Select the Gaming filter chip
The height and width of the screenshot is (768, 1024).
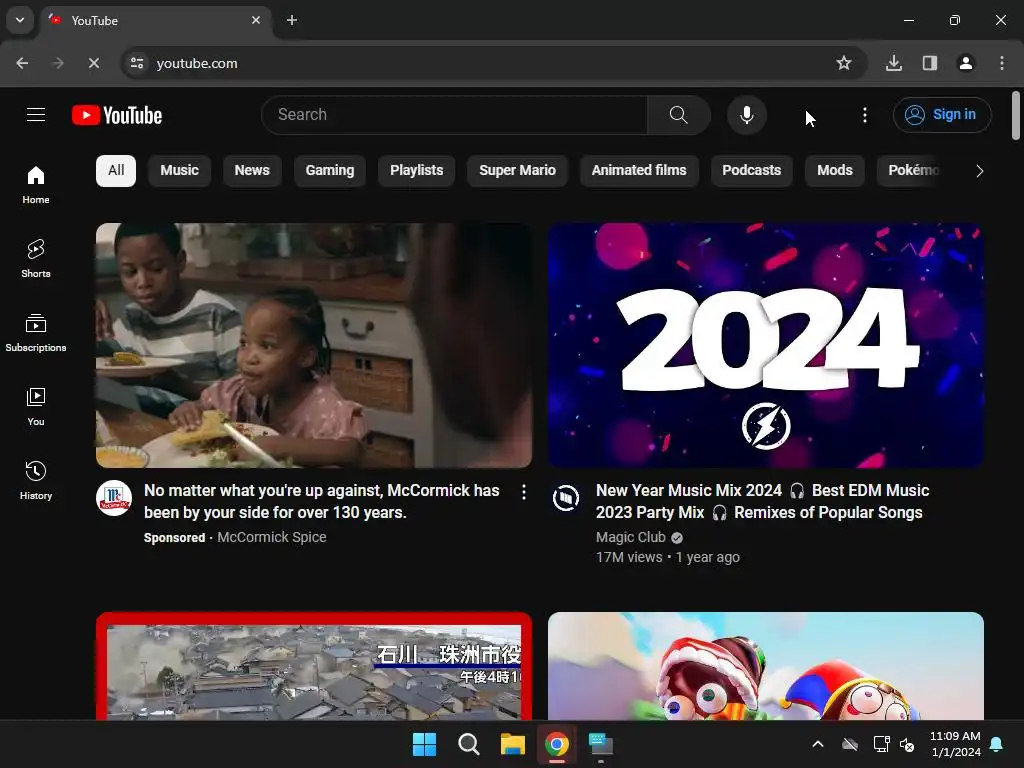pyautogui.click(x=330, y=170)
